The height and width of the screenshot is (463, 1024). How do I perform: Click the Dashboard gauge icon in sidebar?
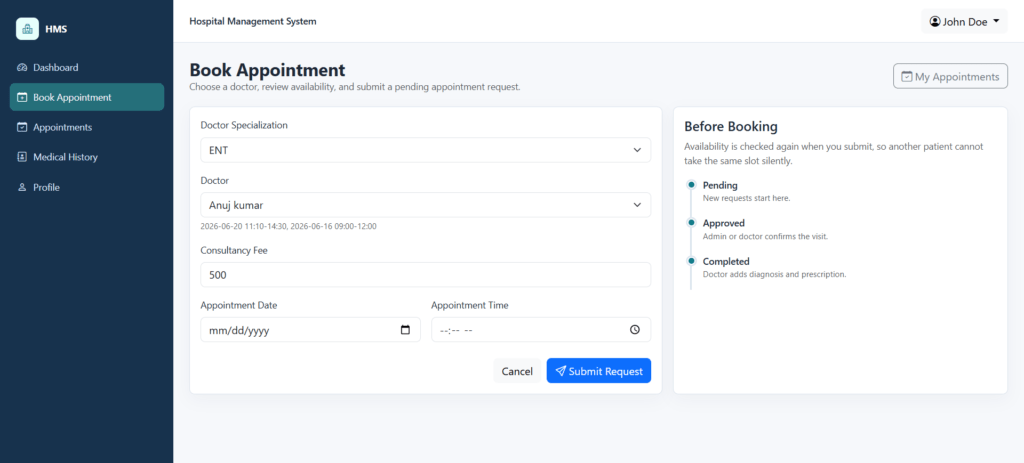[22, 67]
